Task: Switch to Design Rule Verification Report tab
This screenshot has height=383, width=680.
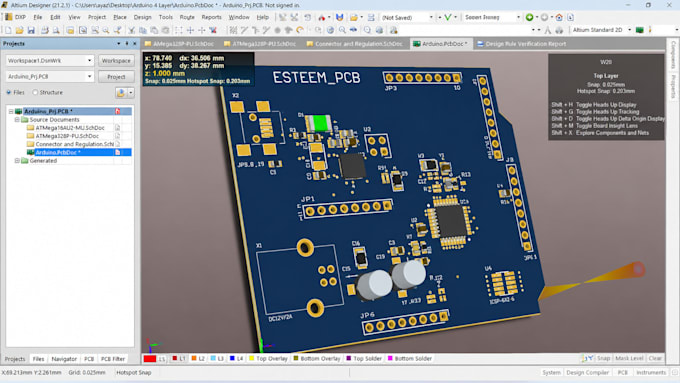Action: pyautogui.click(x=521, y=44)
